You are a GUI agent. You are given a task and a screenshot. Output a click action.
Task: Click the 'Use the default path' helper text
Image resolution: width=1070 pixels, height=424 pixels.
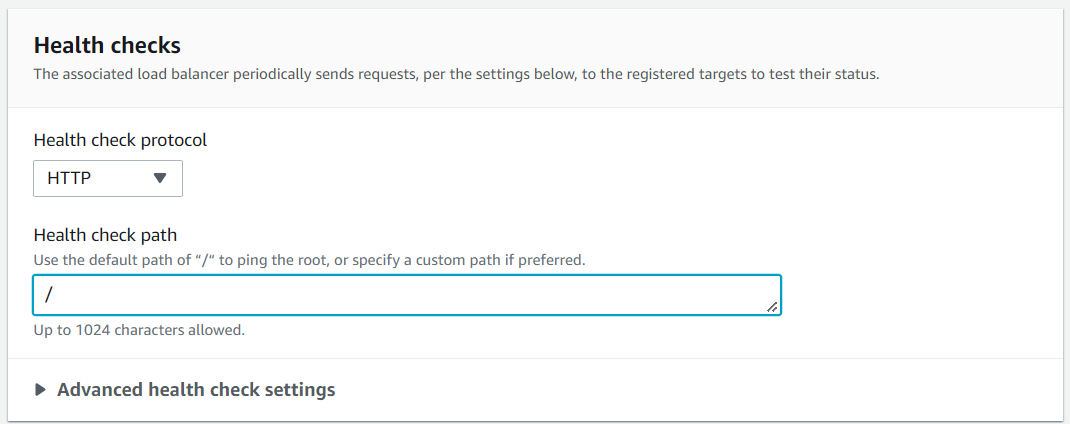tap(309, 260)
